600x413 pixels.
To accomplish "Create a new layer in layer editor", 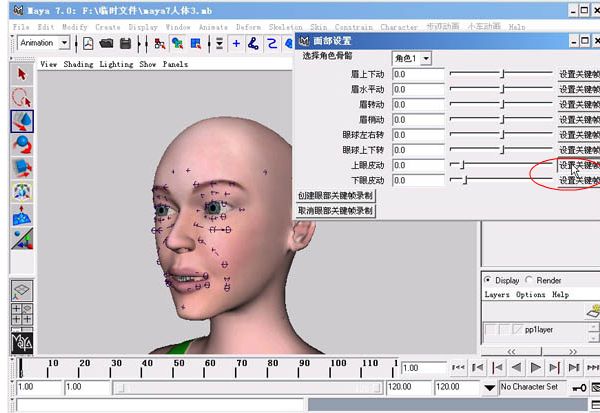I will point(593,311).
